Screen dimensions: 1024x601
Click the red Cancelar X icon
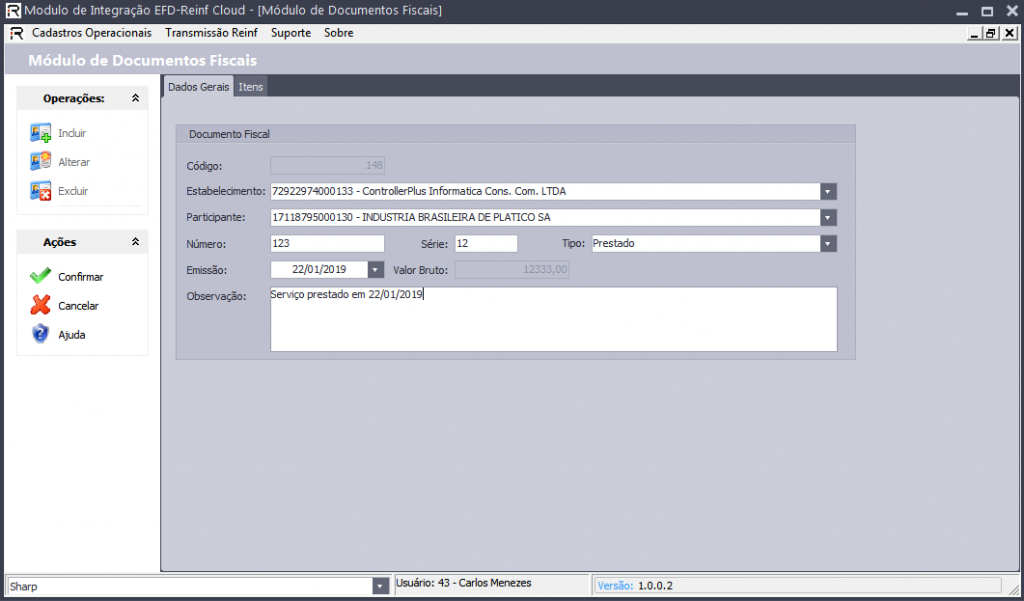pyautogui.click(x=40, y=305)
